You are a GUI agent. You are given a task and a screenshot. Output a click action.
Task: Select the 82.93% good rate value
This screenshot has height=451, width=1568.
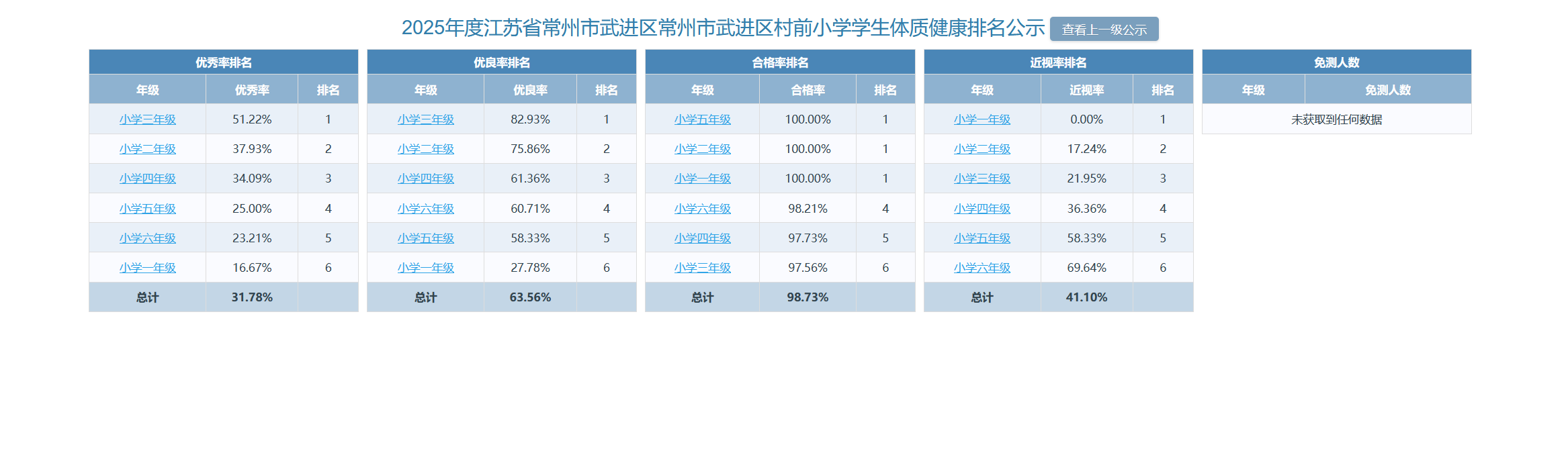(x=530, y=119)
